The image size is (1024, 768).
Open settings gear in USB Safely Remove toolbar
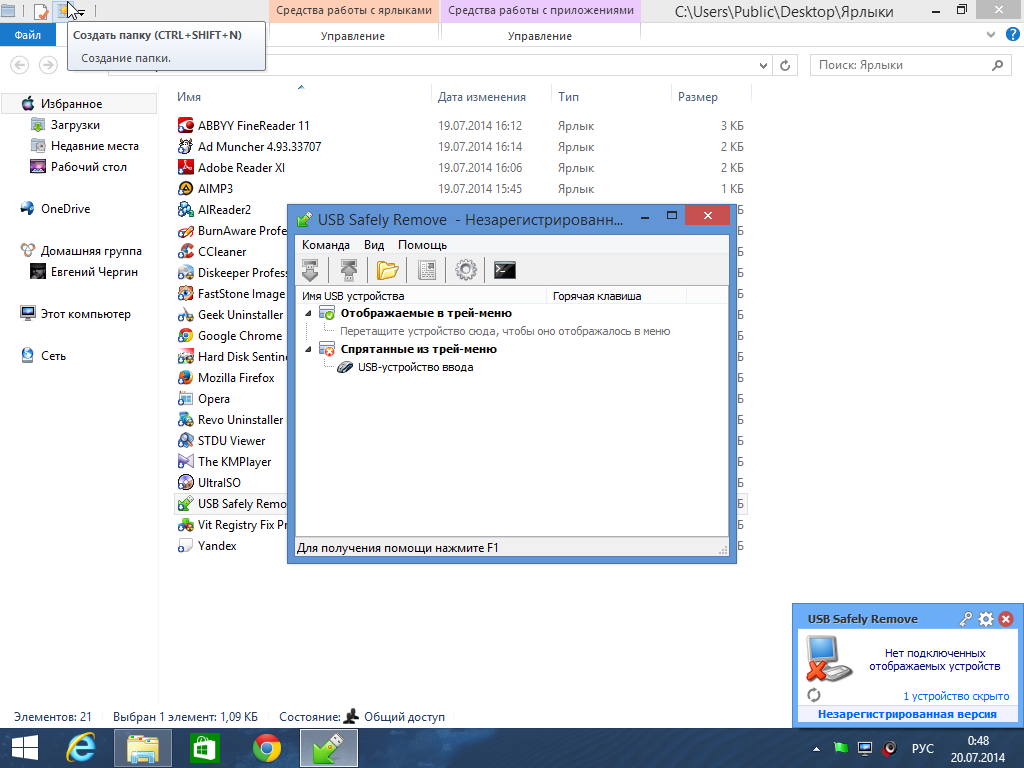465,269
